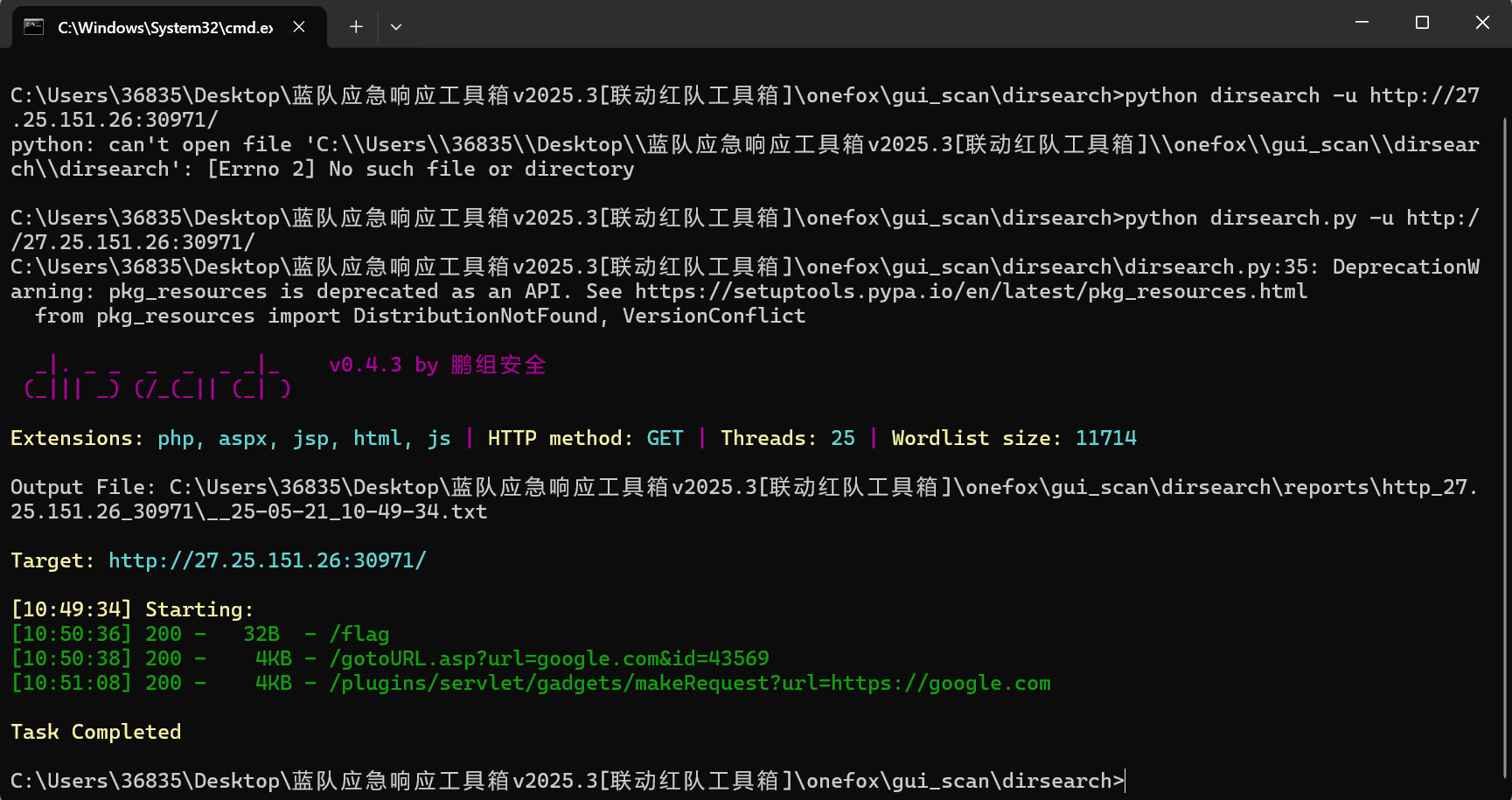Click the /flag result line
The width and height of the screenshot is (1512, 800).
pyautogui.click(x=359, y=634)
